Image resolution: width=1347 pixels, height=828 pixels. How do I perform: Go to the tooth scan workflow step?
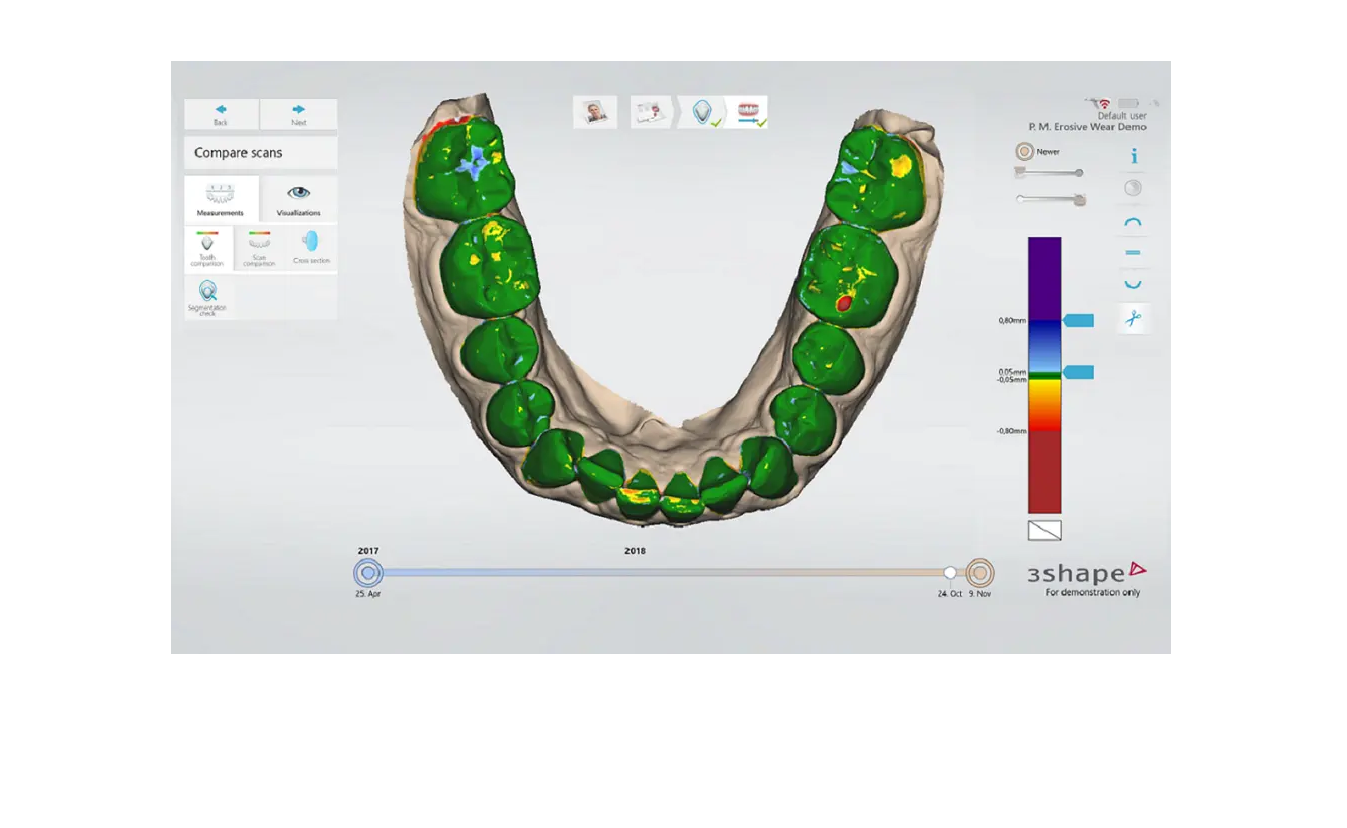[x=703, y=112]
